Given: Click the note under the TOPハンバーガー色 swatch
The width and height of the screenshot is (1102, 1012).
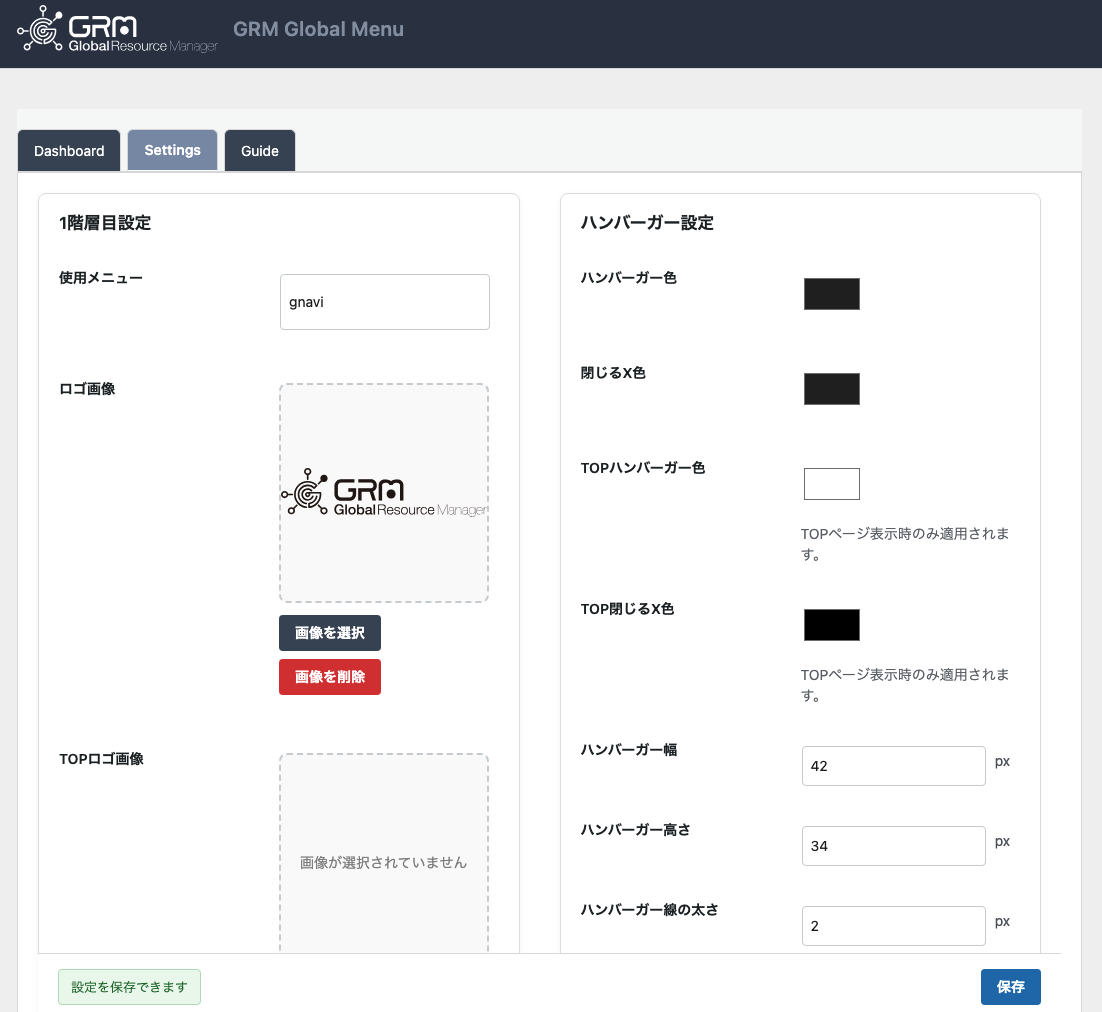Looking at the screenshot, I should [905, 544].
